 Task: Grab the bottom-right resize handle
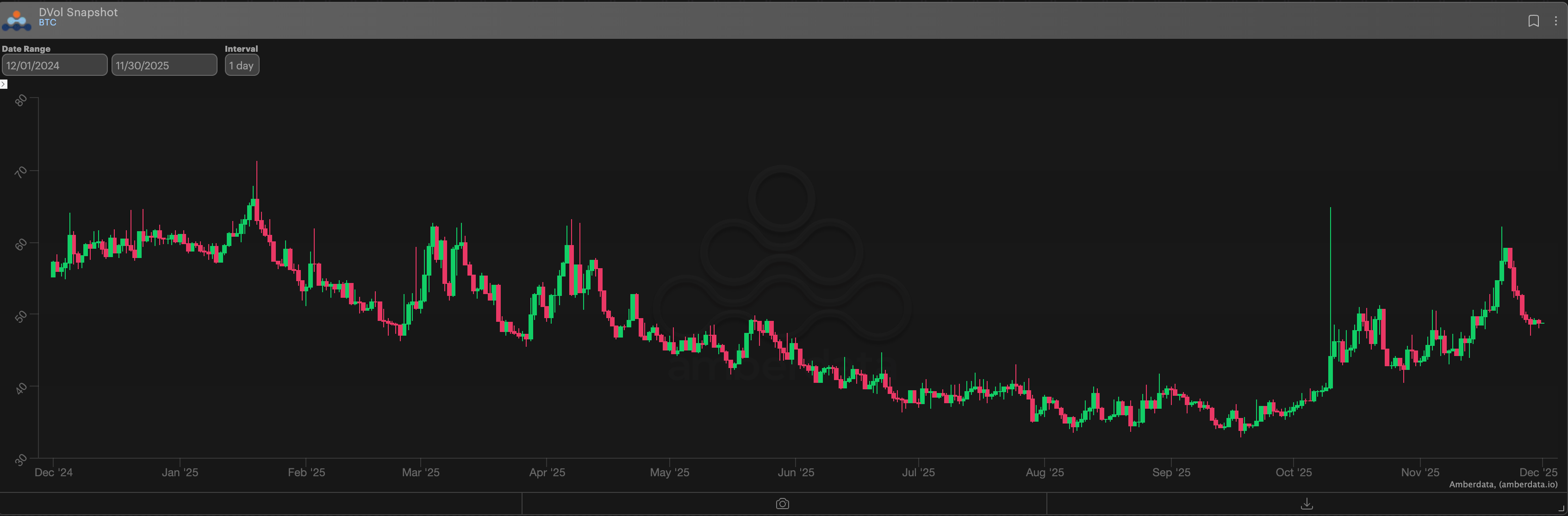click(x=1562, y=509)
